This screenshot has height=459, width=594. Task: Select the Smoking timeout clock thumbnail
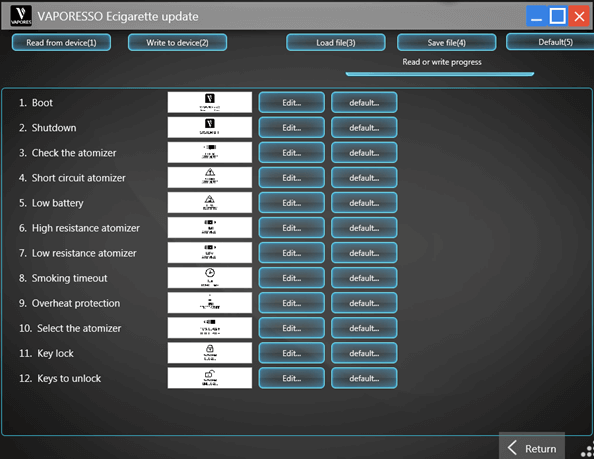210,278
